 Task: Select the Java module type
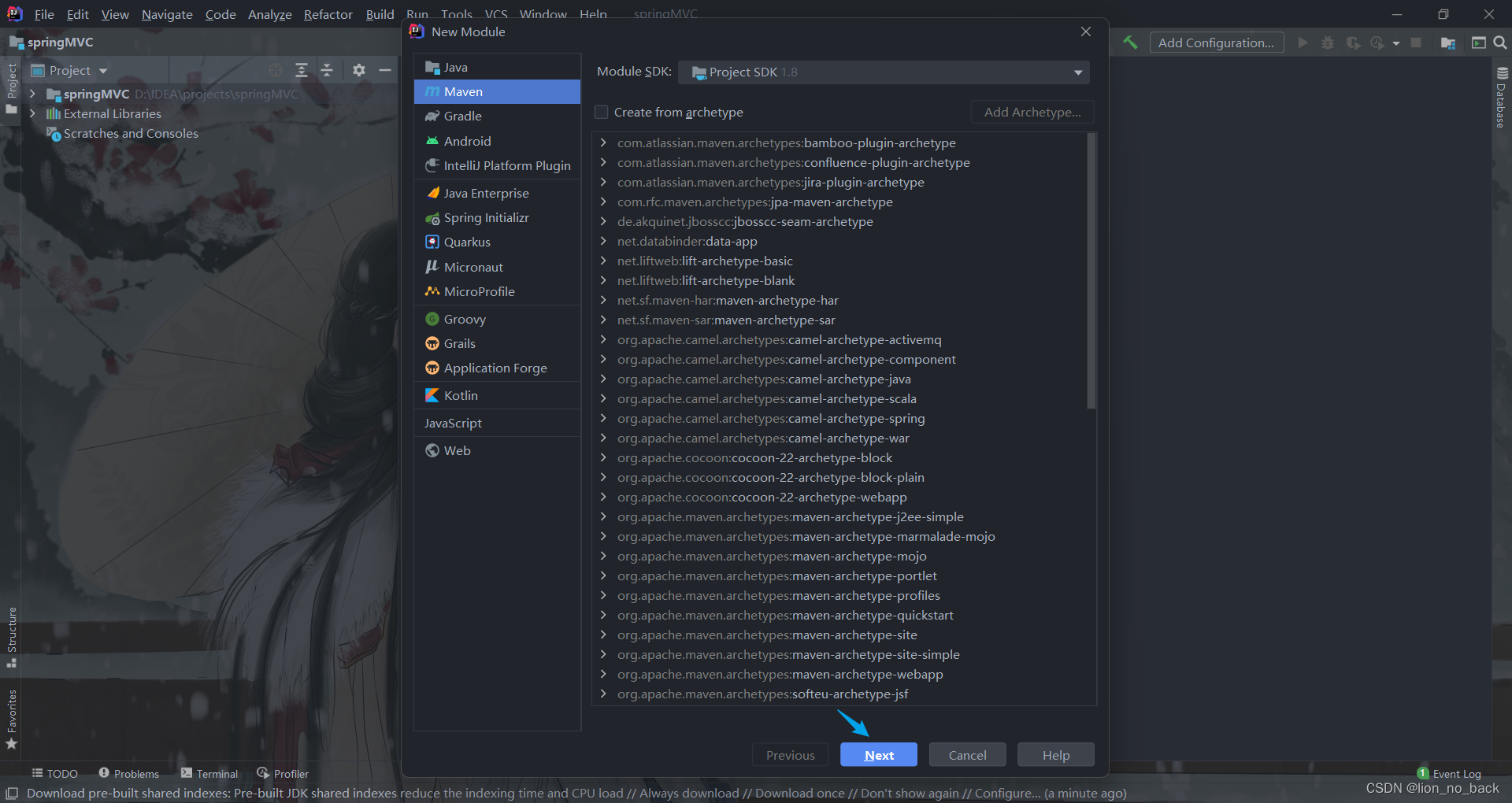click(x=497, y=67)
